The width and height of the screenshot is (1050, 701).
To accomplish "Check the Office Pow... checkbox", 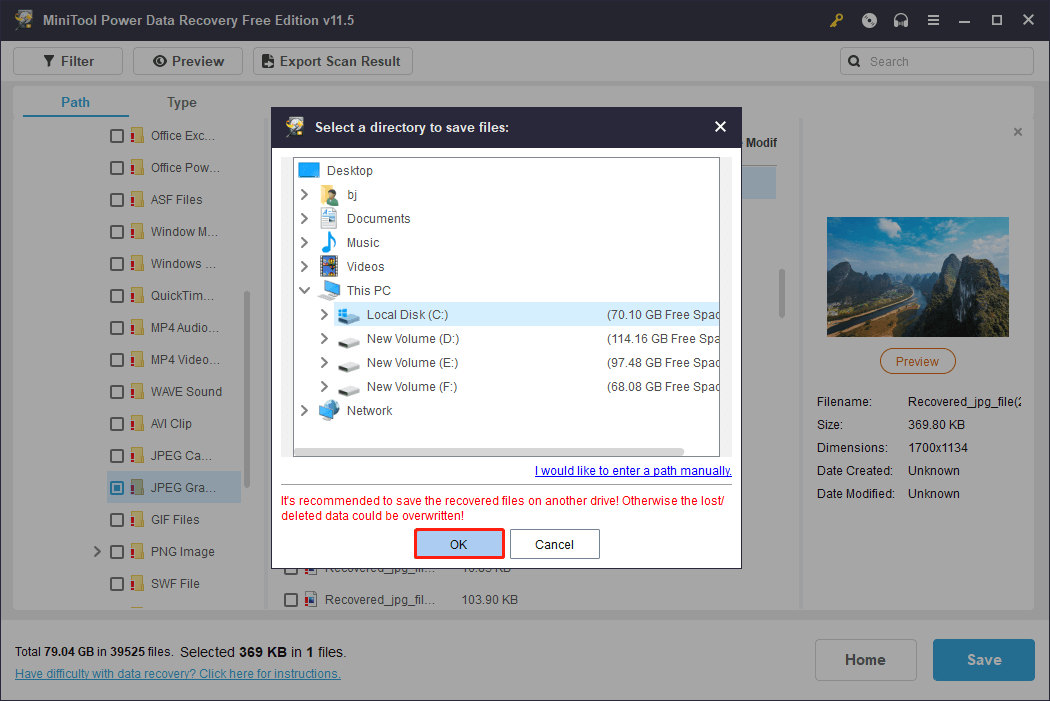I will tap(117, 168).
